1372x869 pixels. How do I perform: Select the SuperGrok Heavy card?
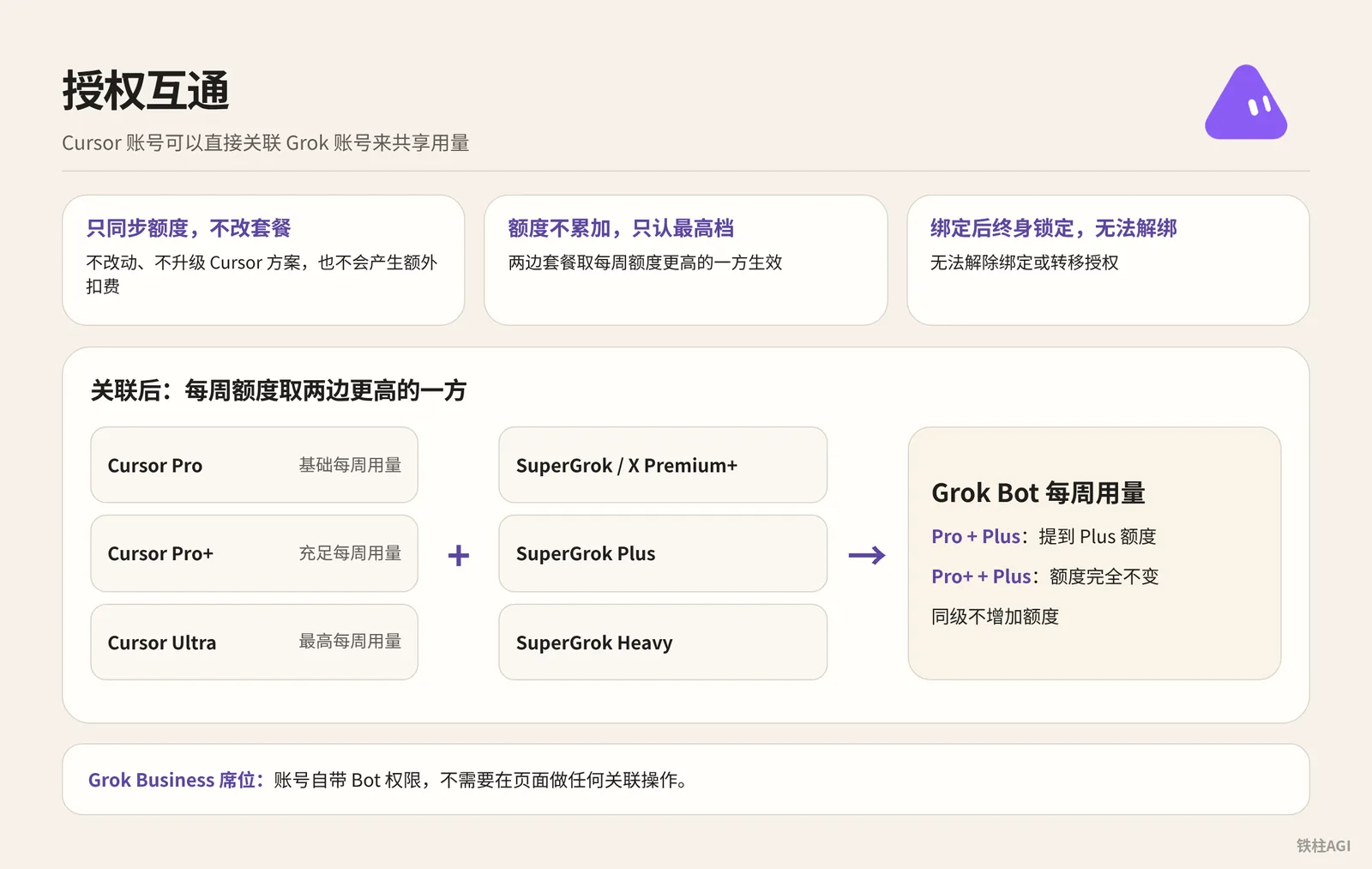[x=663, y=642]
